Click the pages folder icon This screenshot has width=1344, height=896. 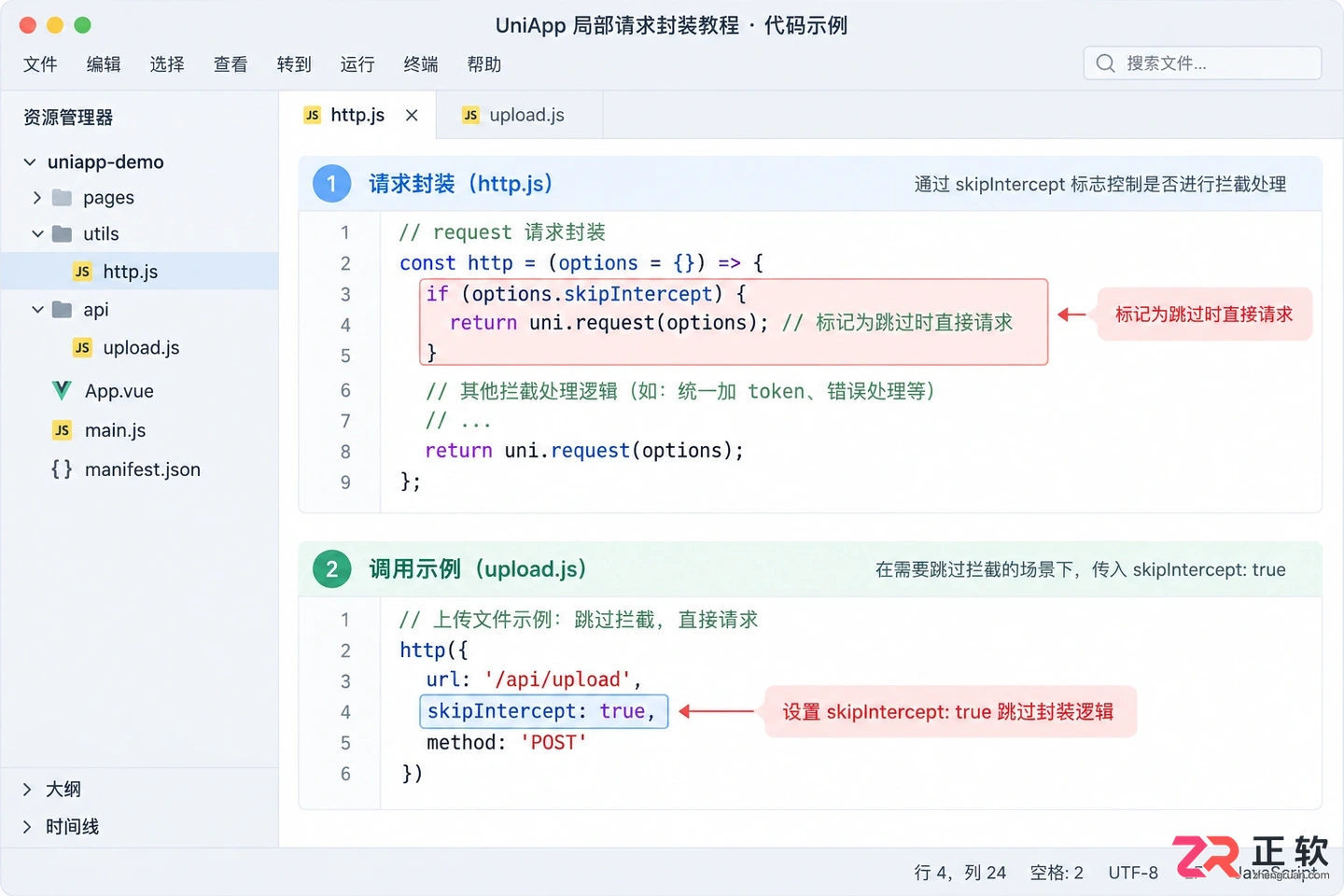point(63,198)
